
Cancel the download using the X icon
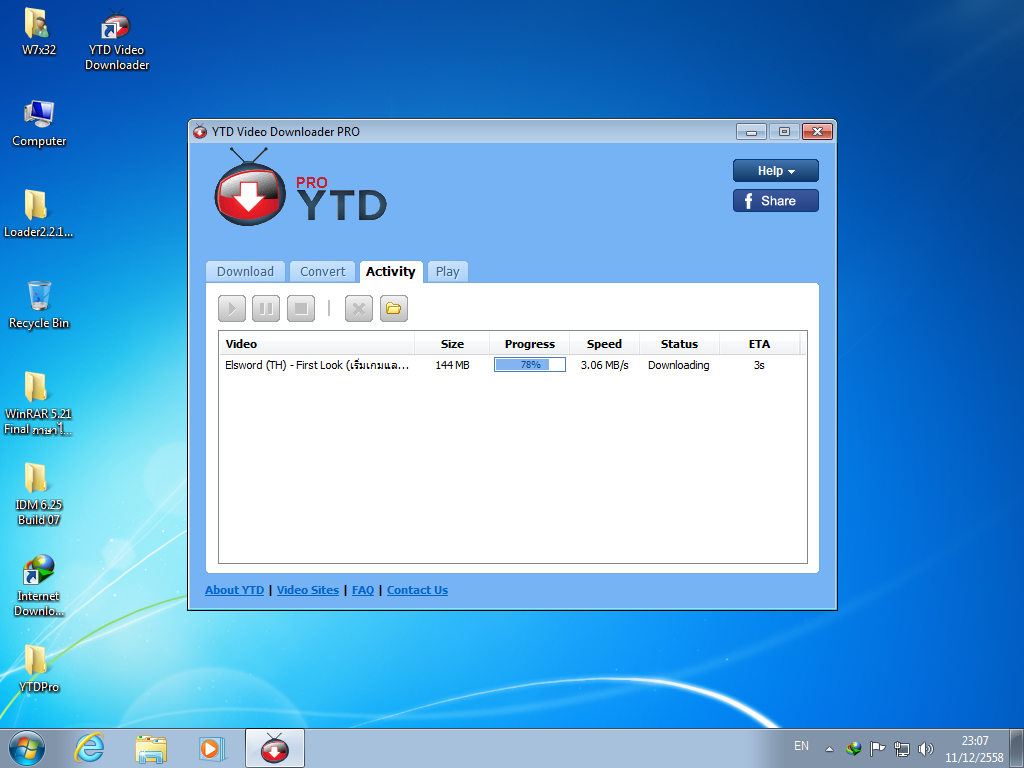coord(358,308)
